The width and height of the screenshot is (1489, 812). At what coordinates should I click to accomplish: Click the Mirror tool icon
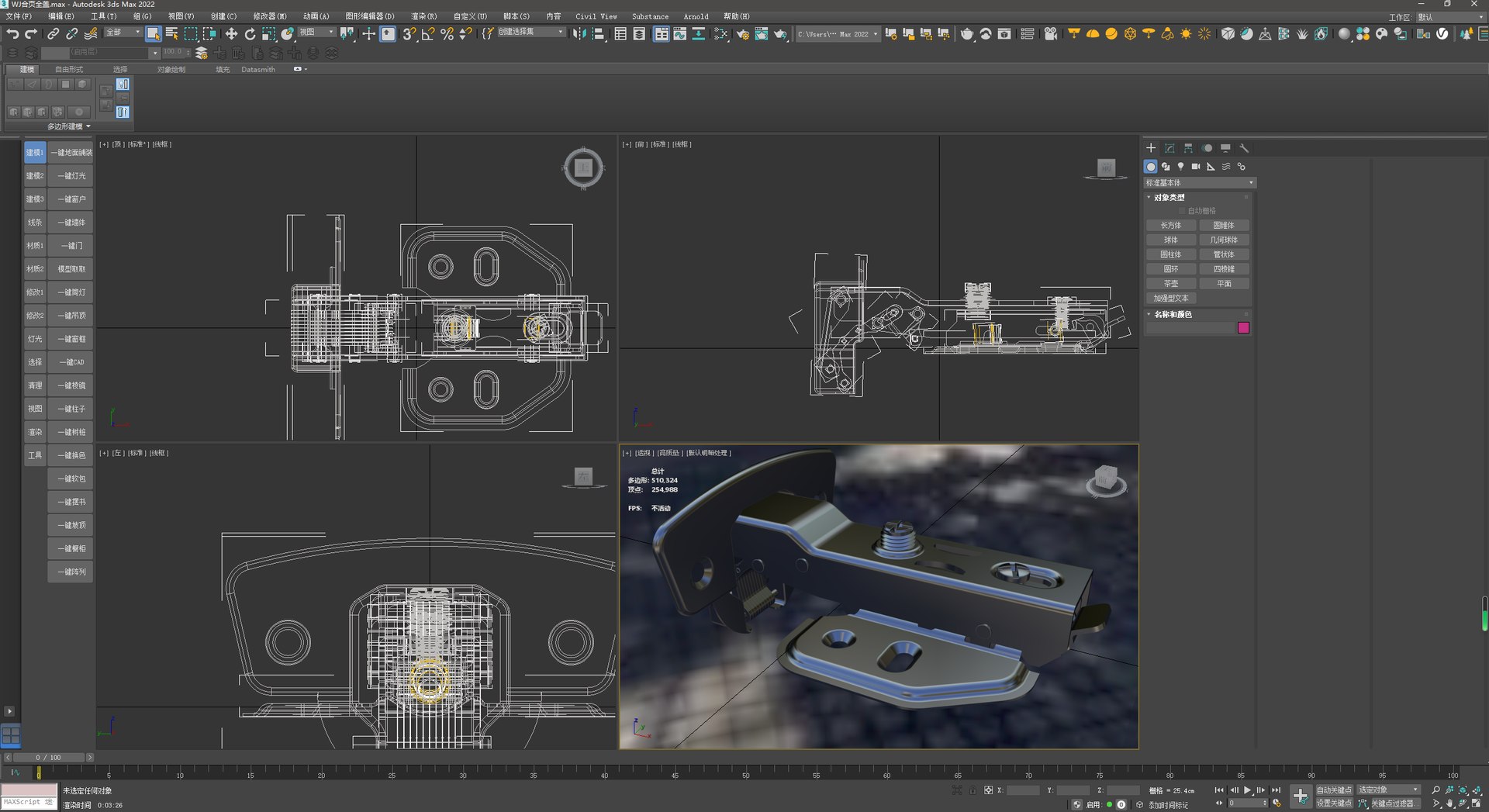click(579, 33)
